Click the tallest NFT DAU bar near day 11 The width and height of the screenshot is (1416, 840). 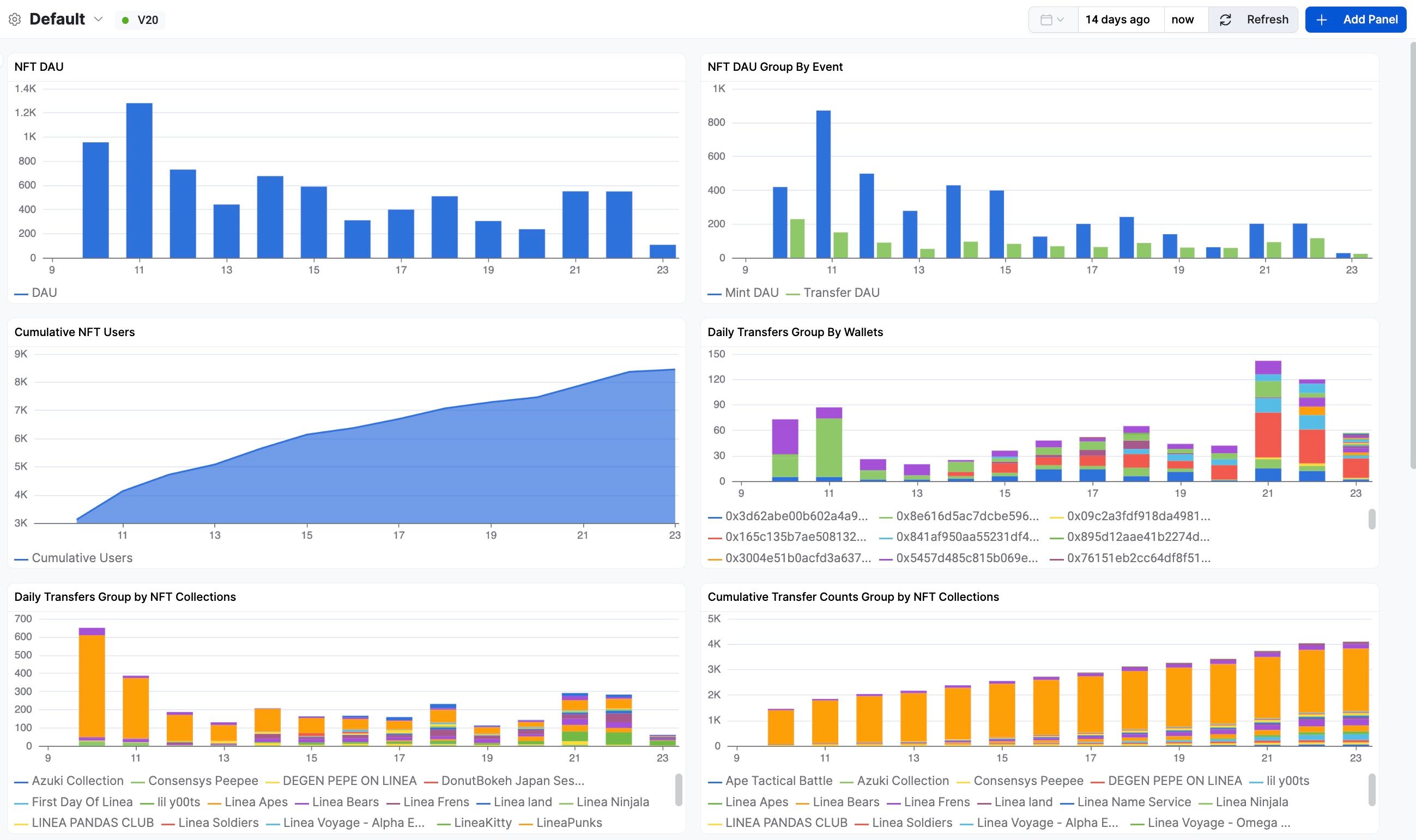coord(140,180)
